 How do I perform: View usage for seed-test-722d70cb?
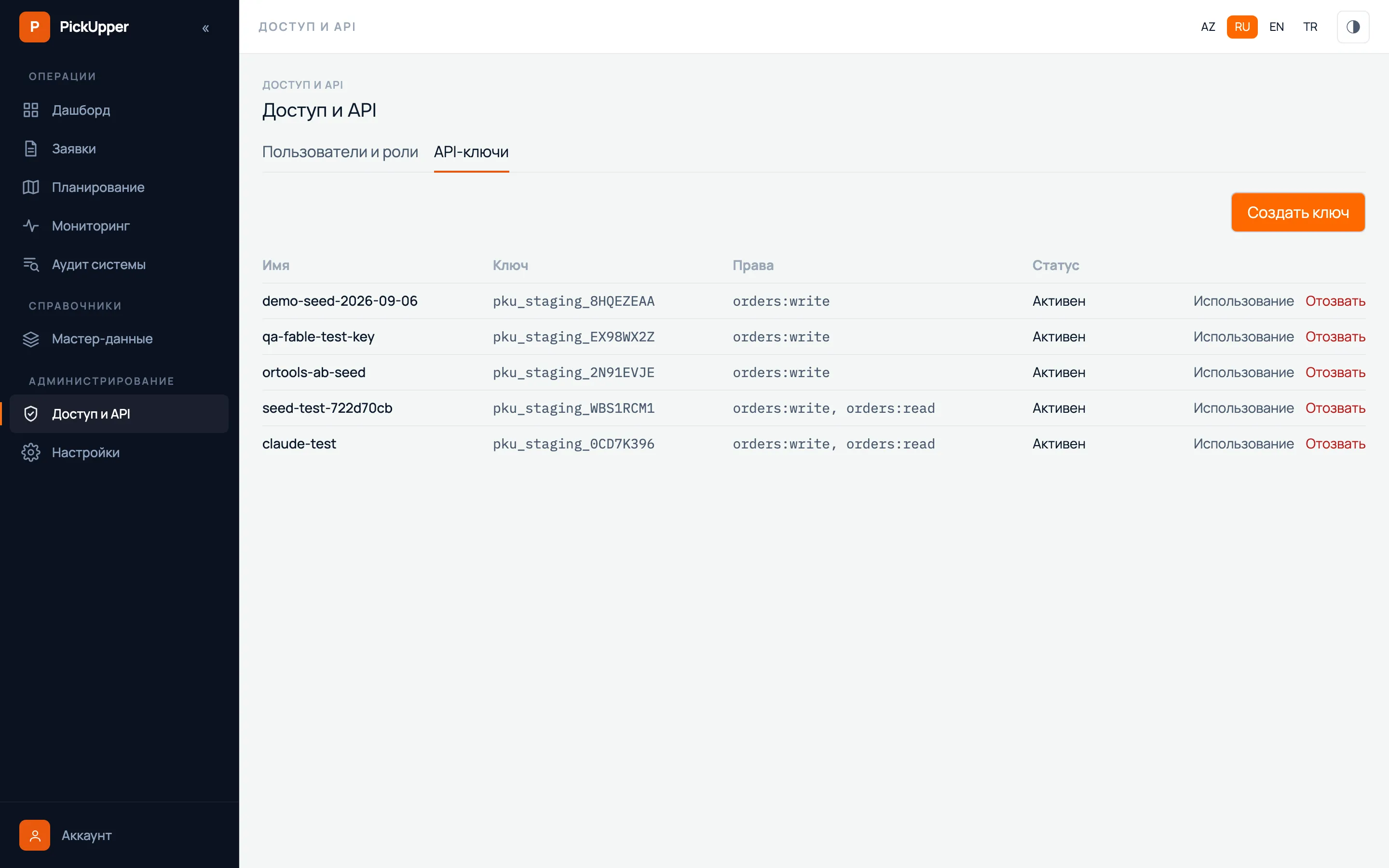pos(1243,408)
